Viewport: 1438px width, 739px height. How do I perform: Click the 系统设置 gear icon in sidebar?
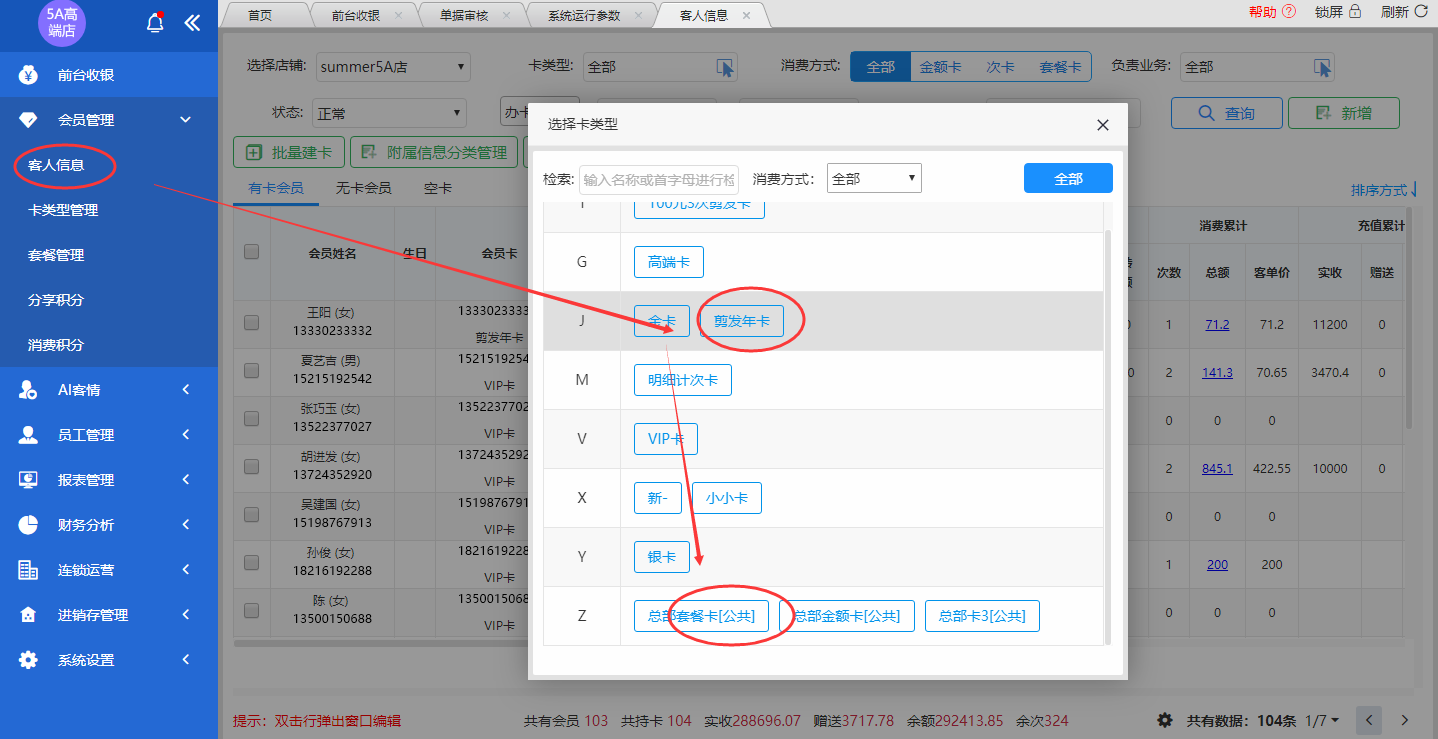pos(28,660)
